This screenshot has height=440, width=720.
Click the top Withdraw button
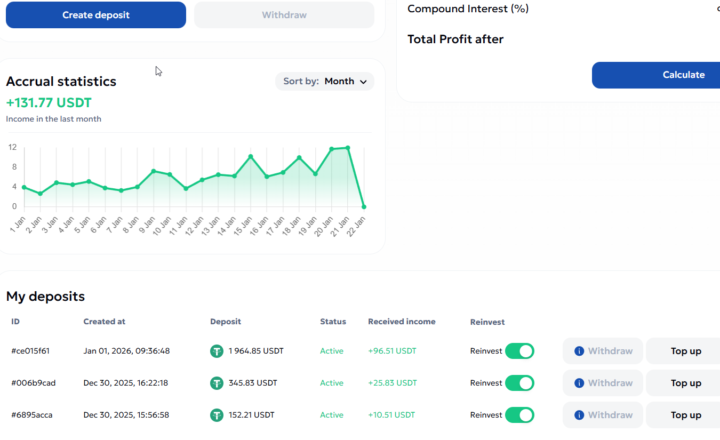click(283, 15)
